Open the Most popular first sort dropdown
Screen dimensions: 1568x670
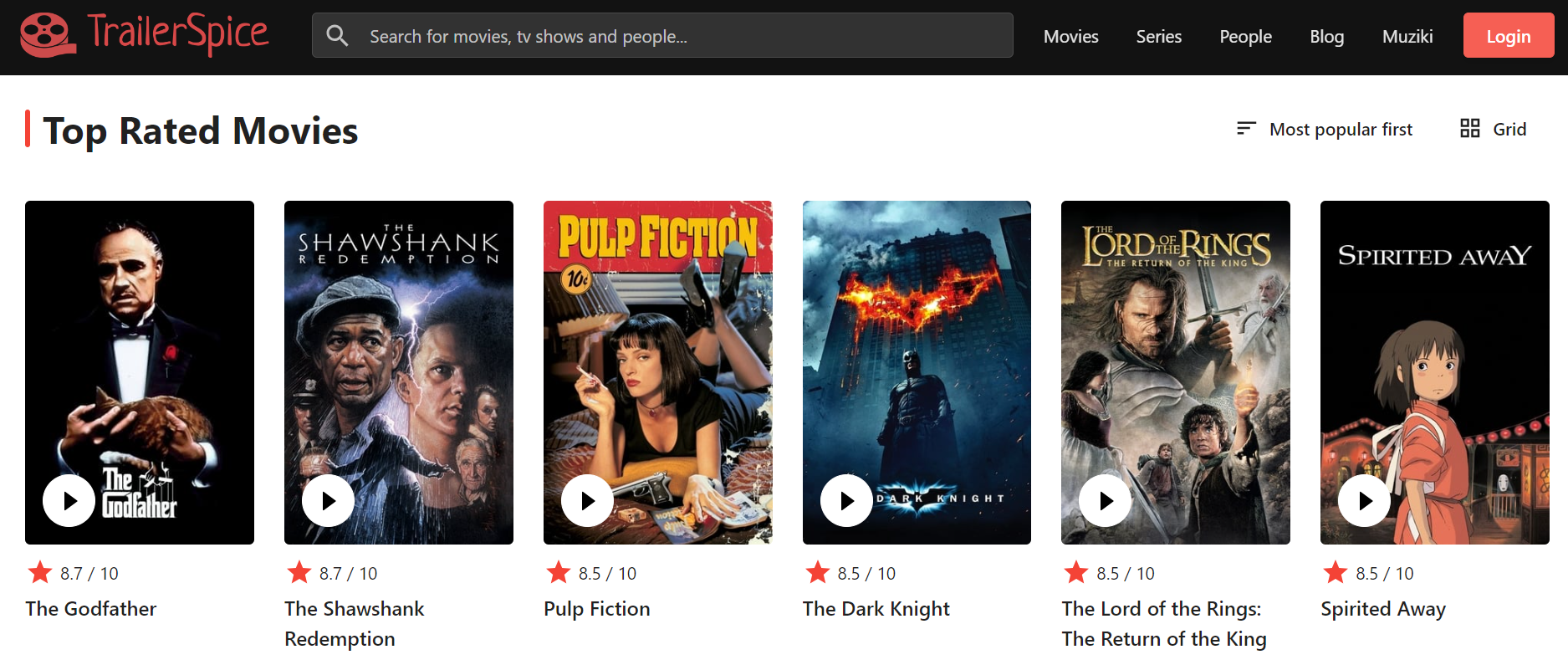point(1325,129)
